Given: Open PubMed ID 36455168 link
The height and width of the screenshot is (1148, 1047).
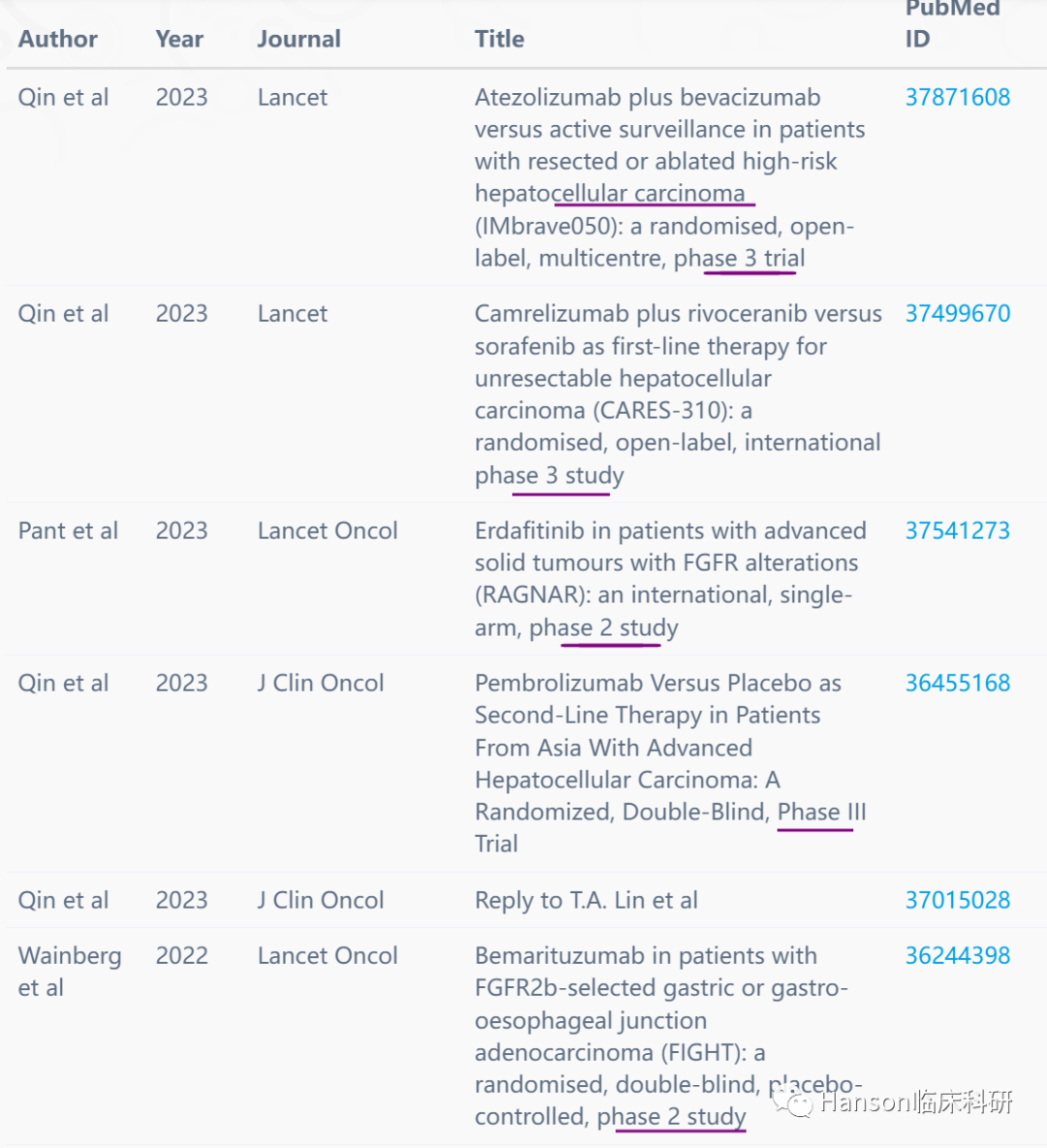Looking at the screenshot, I should coord(957,683).
